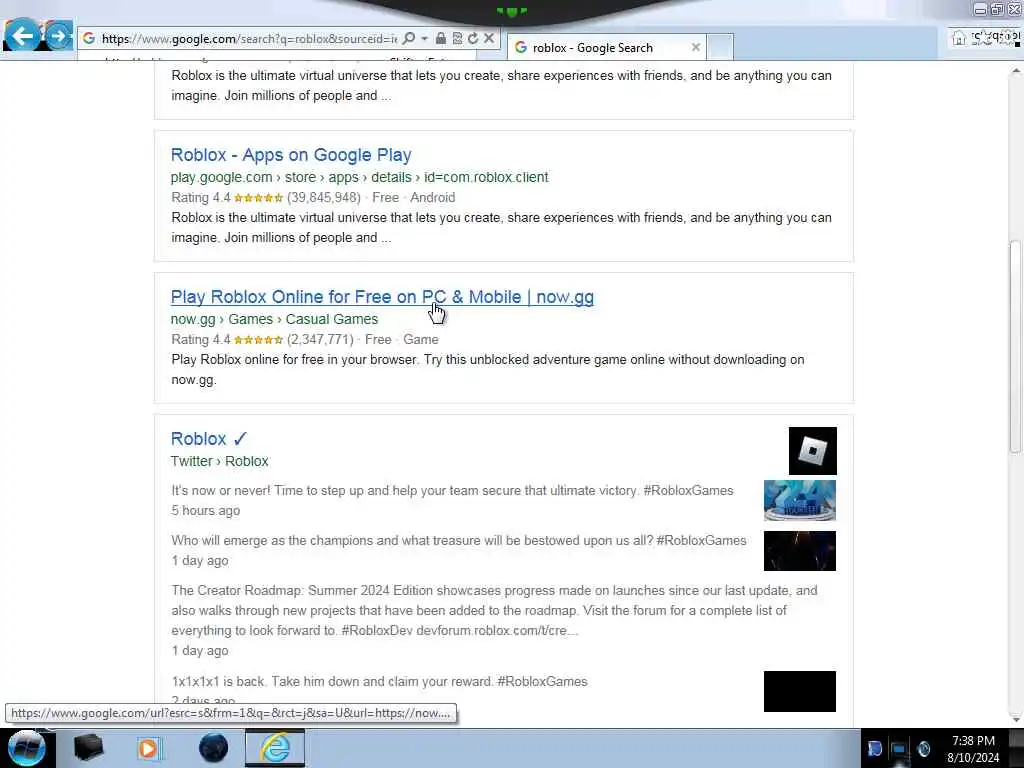Click the round tray icon beside the clock
Viewport: 1024px width, 768px height.
click(923, 749)
